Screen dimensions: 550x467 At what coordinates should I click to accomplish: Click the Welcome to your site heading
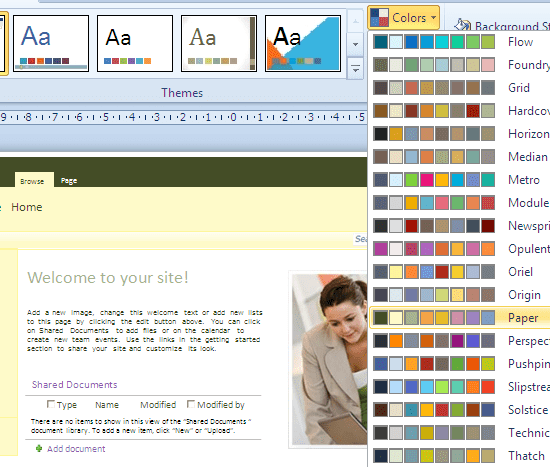(108, 278)
